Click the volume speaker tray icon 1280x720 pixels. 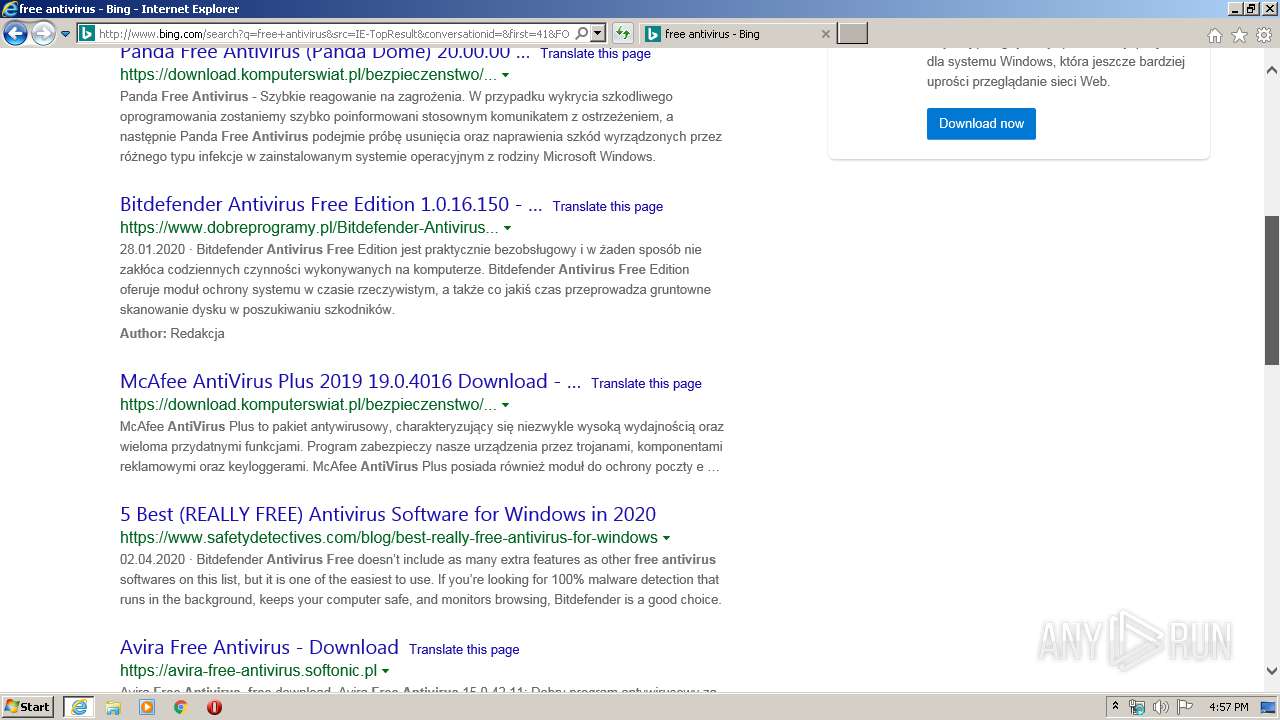coord(1161,707)
